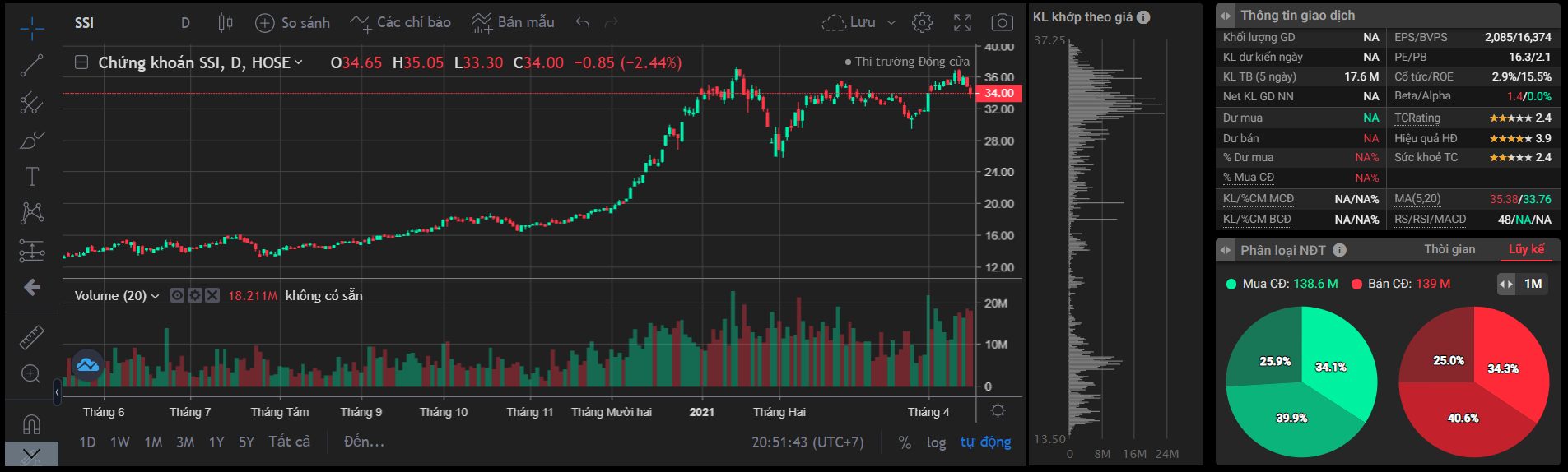This screenshot has width=1568, height=472.
Task: Click the undo arrow
Action: click(583, 23)
